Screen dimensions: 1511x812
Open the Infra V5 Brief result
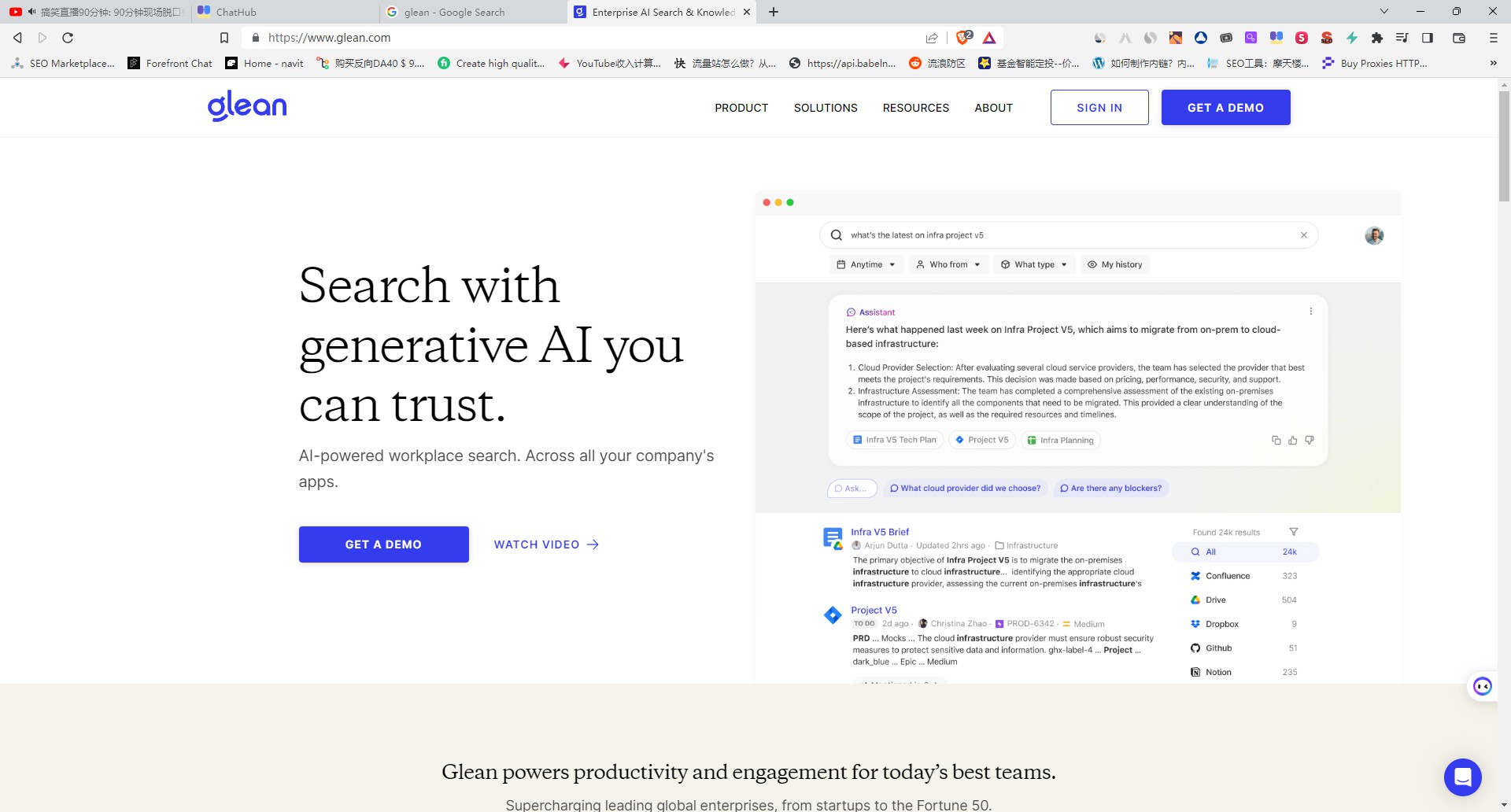[880, 532]
